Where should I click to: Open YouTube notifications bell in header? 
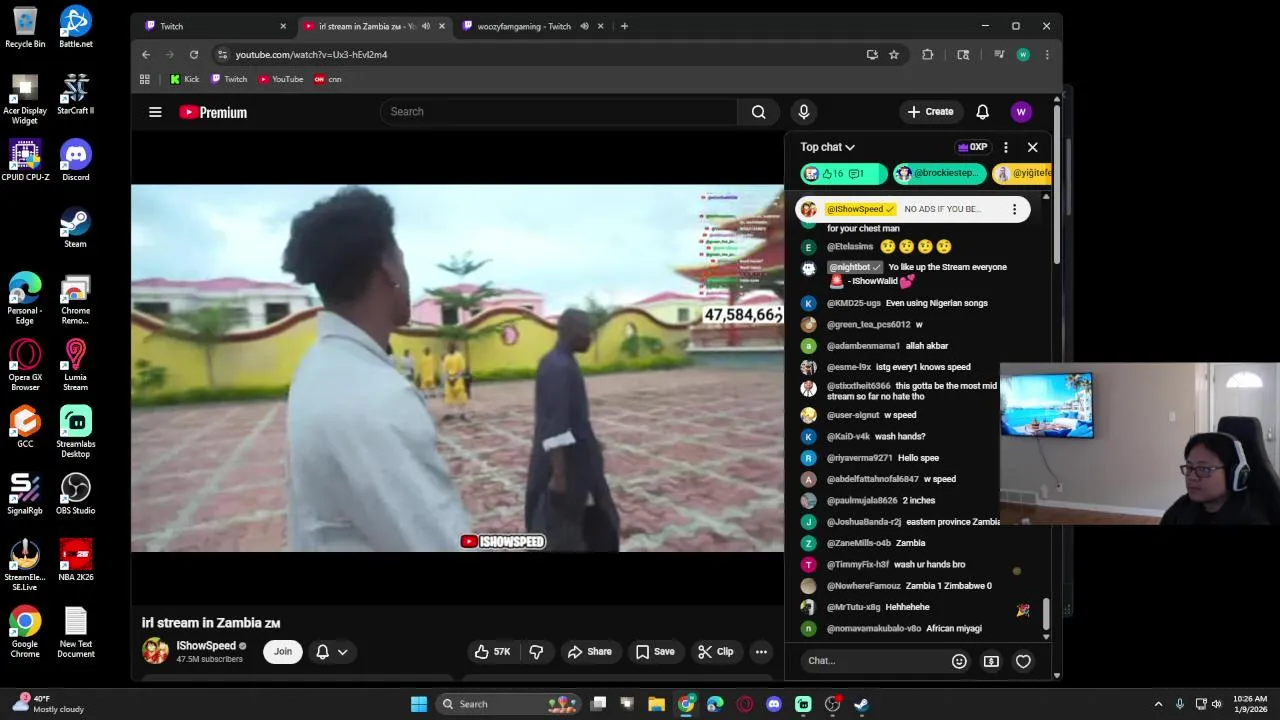pyautogui.click(x=982, y=112)
